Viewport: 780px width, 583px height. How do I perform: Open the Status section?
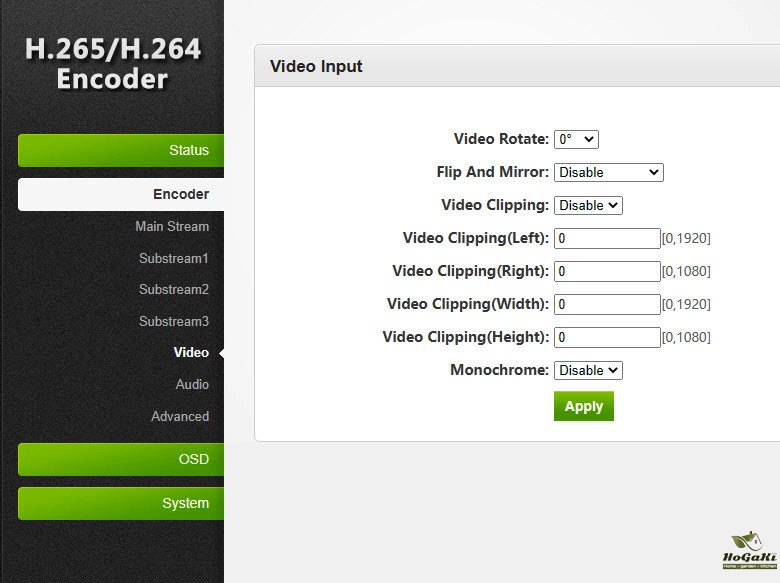click(121, 150)
